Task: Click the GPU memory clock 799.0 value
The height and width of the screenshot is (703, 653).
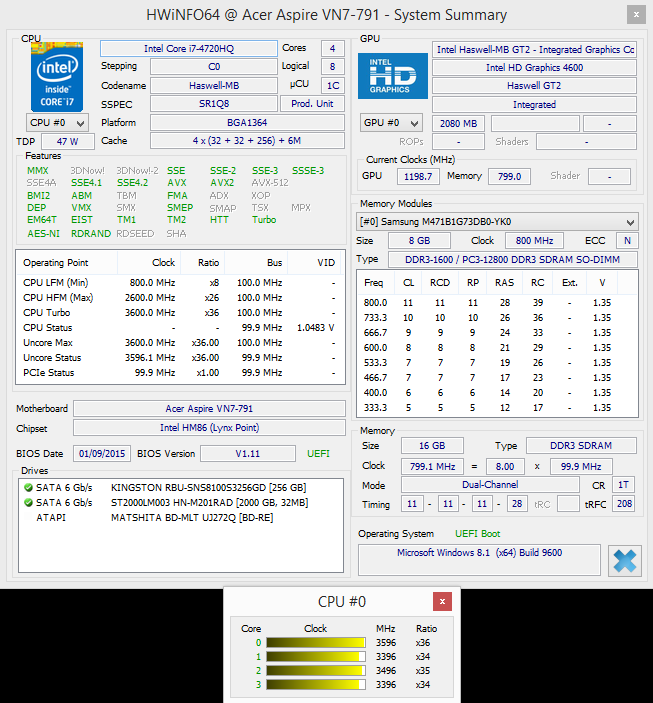Action: (x=509, y=176)
